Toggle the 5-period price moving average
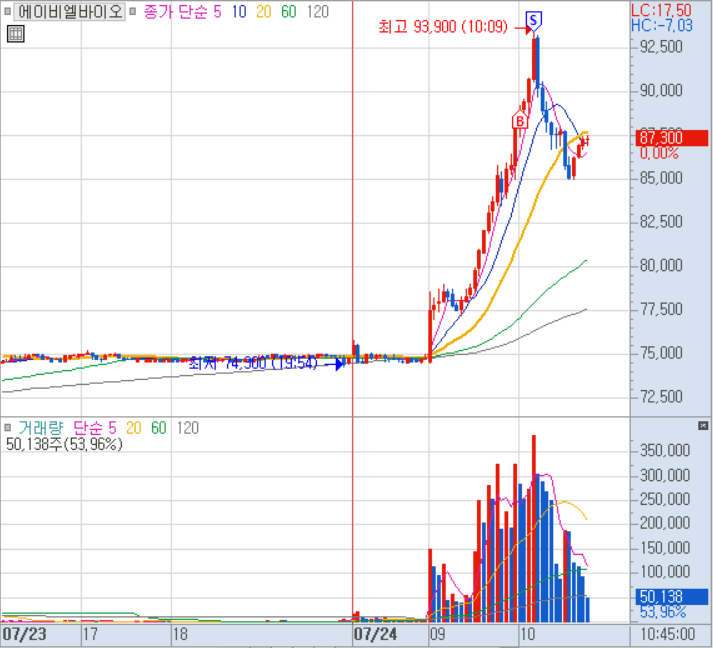This screenshot has width=713, height=648. point(217,12)
